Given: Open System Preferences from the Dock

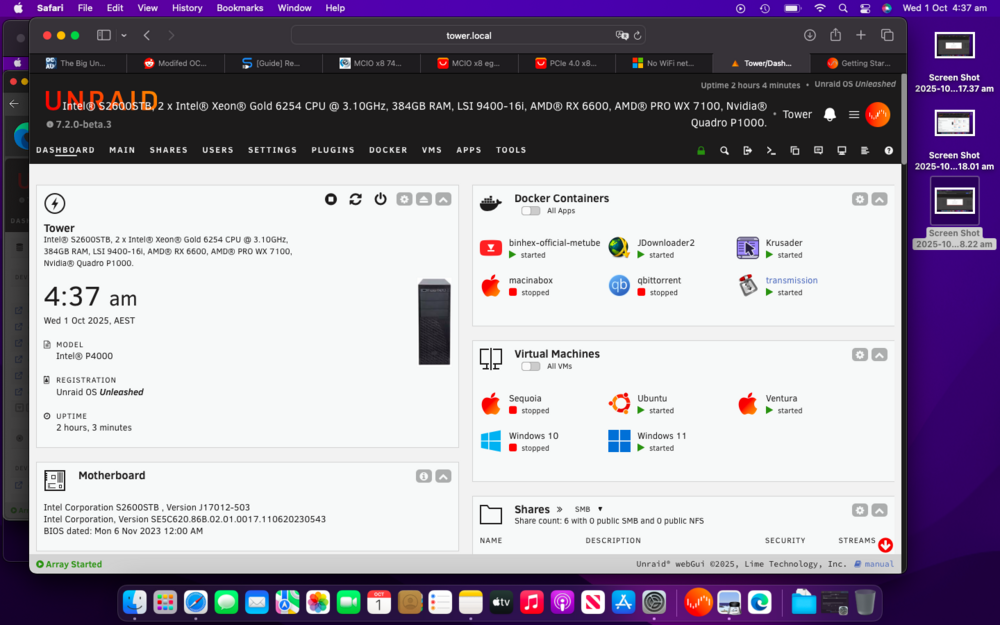Looking at the screenshot, I should tap(654, 602).
